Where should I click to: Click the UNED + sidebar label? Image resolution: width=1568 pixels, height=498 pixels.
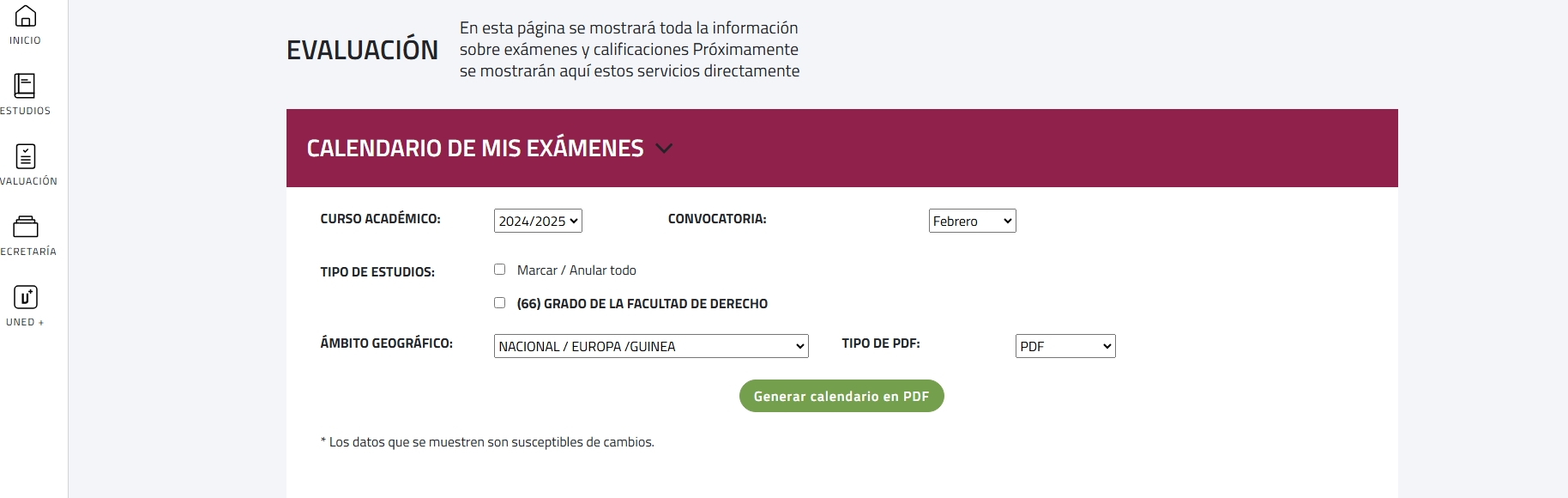click(25, 322)
